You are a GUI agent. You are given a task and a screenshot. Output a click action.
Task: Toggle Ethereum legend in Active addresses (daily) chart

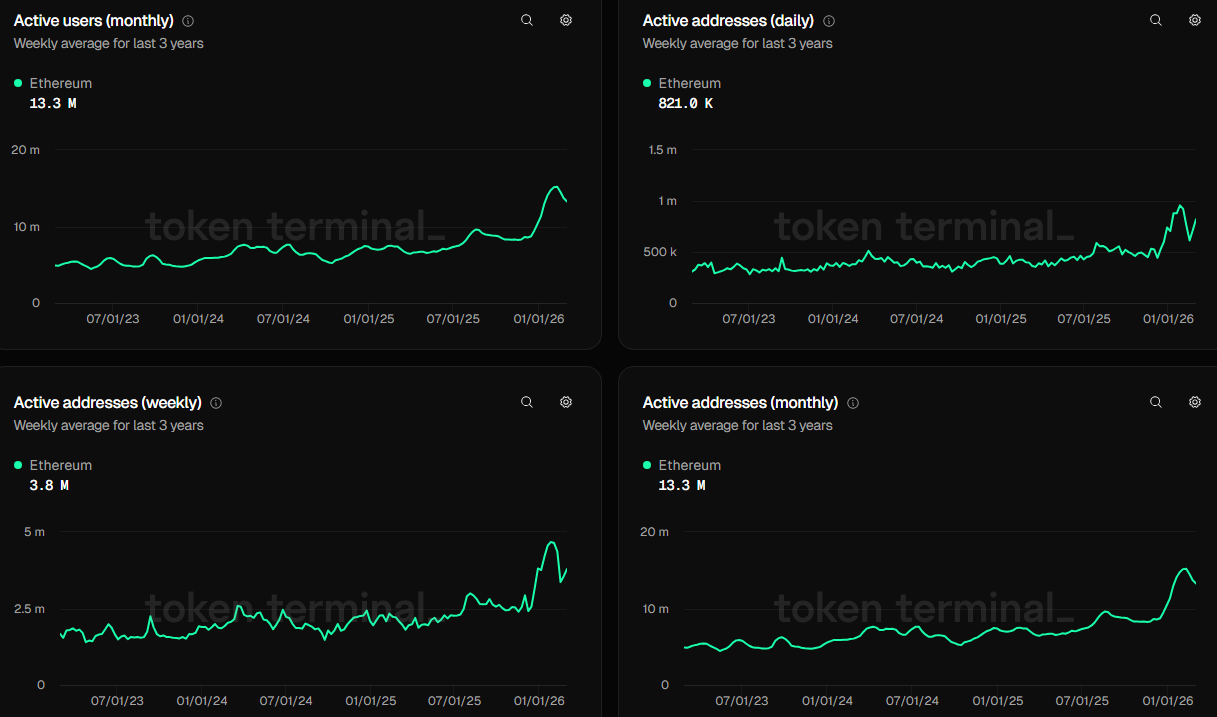click(x=689, y=83)
